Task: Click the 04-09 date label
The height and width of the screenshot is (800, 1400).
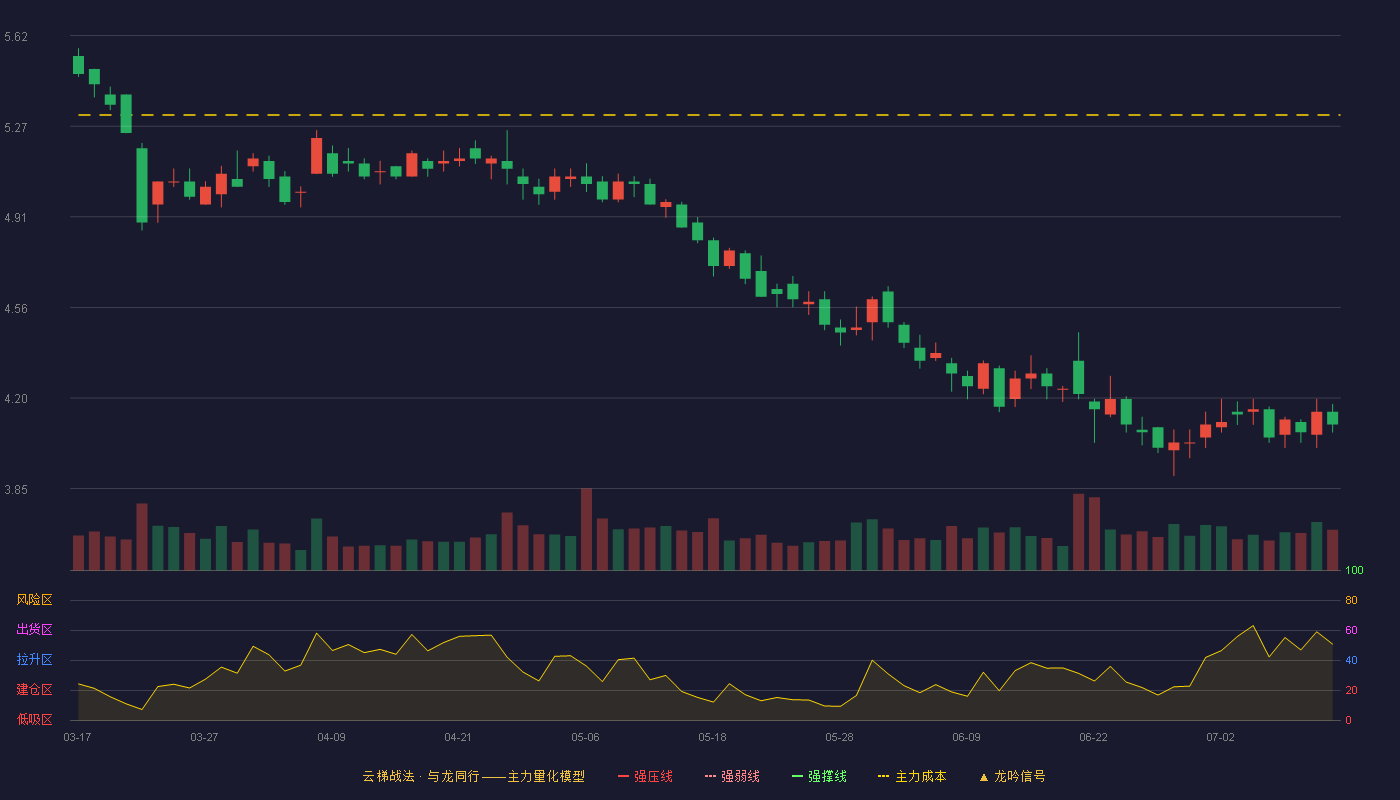Action: [331, 737]
